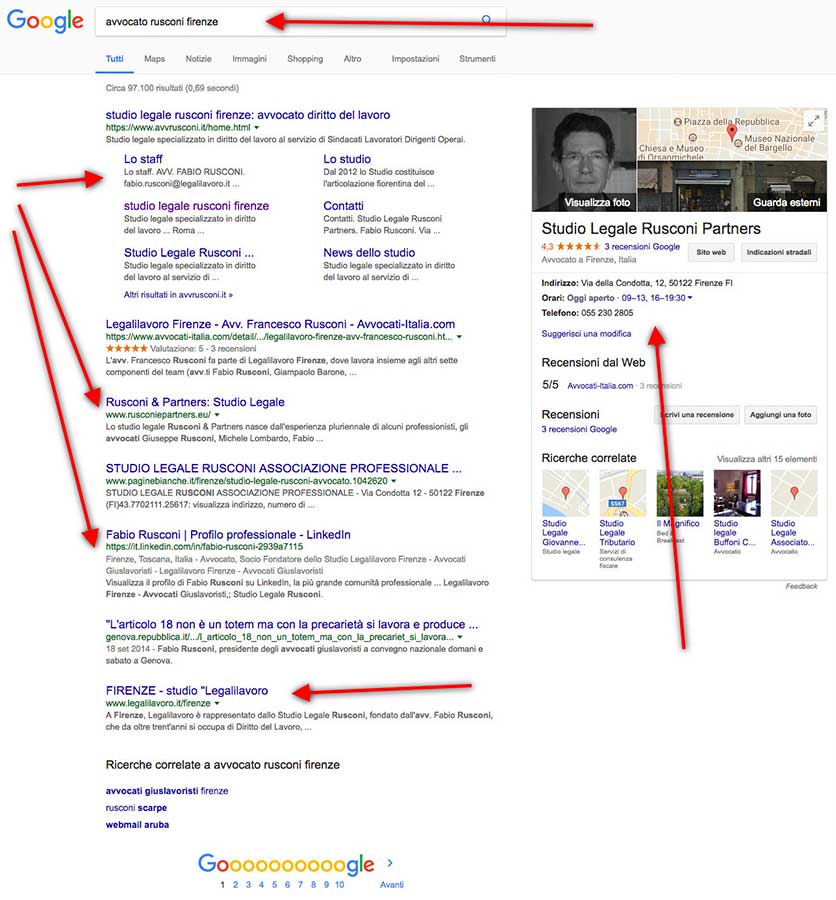Click the red map pin on the map

click(x=732, y=132)
